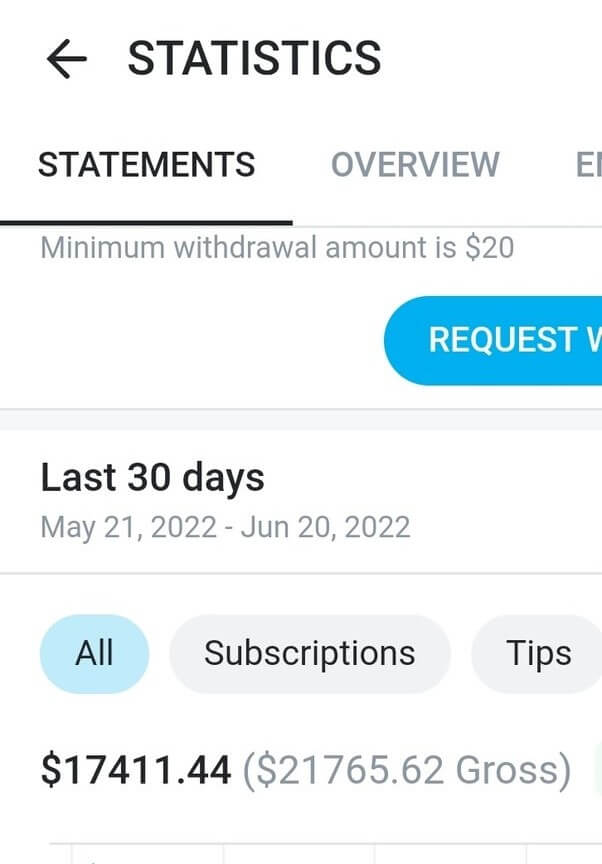The image size is (602, 864).
Task: Tap the back arrow icon
Action: [x=67, y=59]
